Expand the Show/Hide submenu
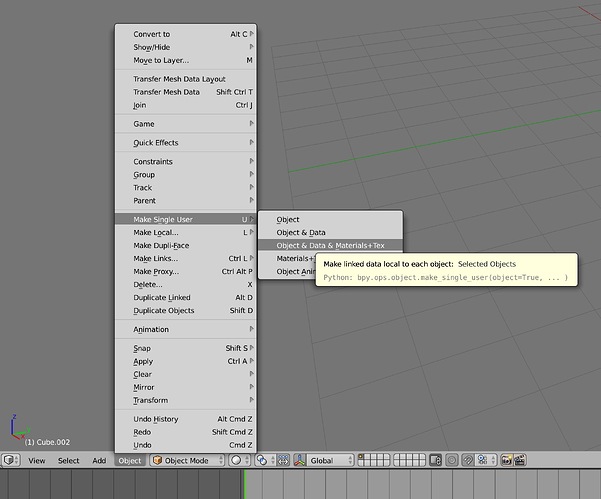Image resolution: width=601 pixels, height=499 pixels. tap(186, 47)
